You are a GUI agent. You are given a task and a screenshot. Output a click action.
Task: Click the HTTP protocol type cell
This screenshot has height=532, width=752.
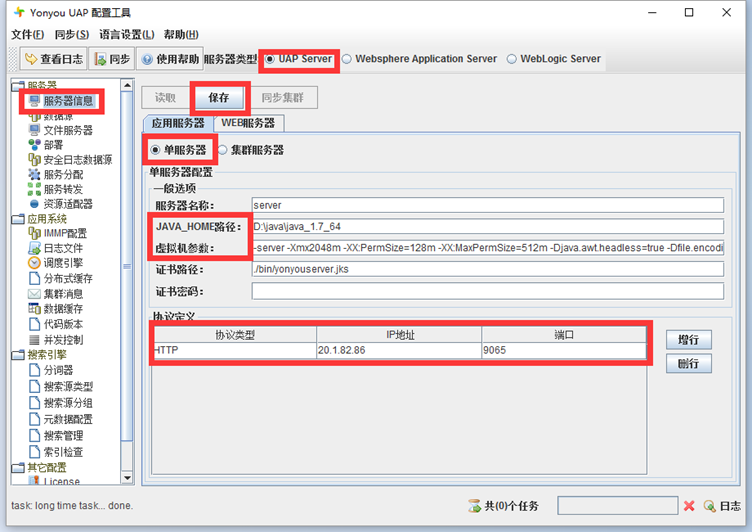(x=235, y=350)
